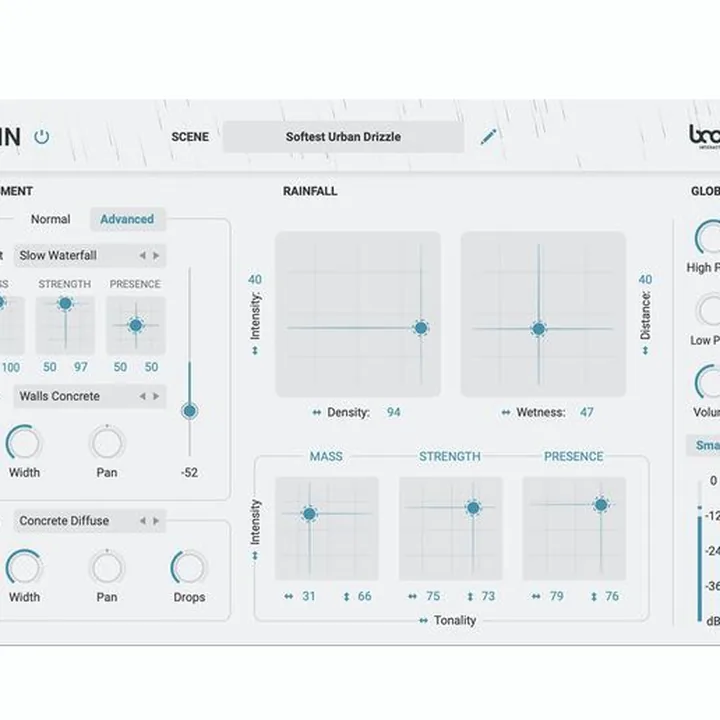The width and height of the screenshot is (720, 720).
Task: Click the PRESENCE vertical value 76
Action: [x=612, y=596]
